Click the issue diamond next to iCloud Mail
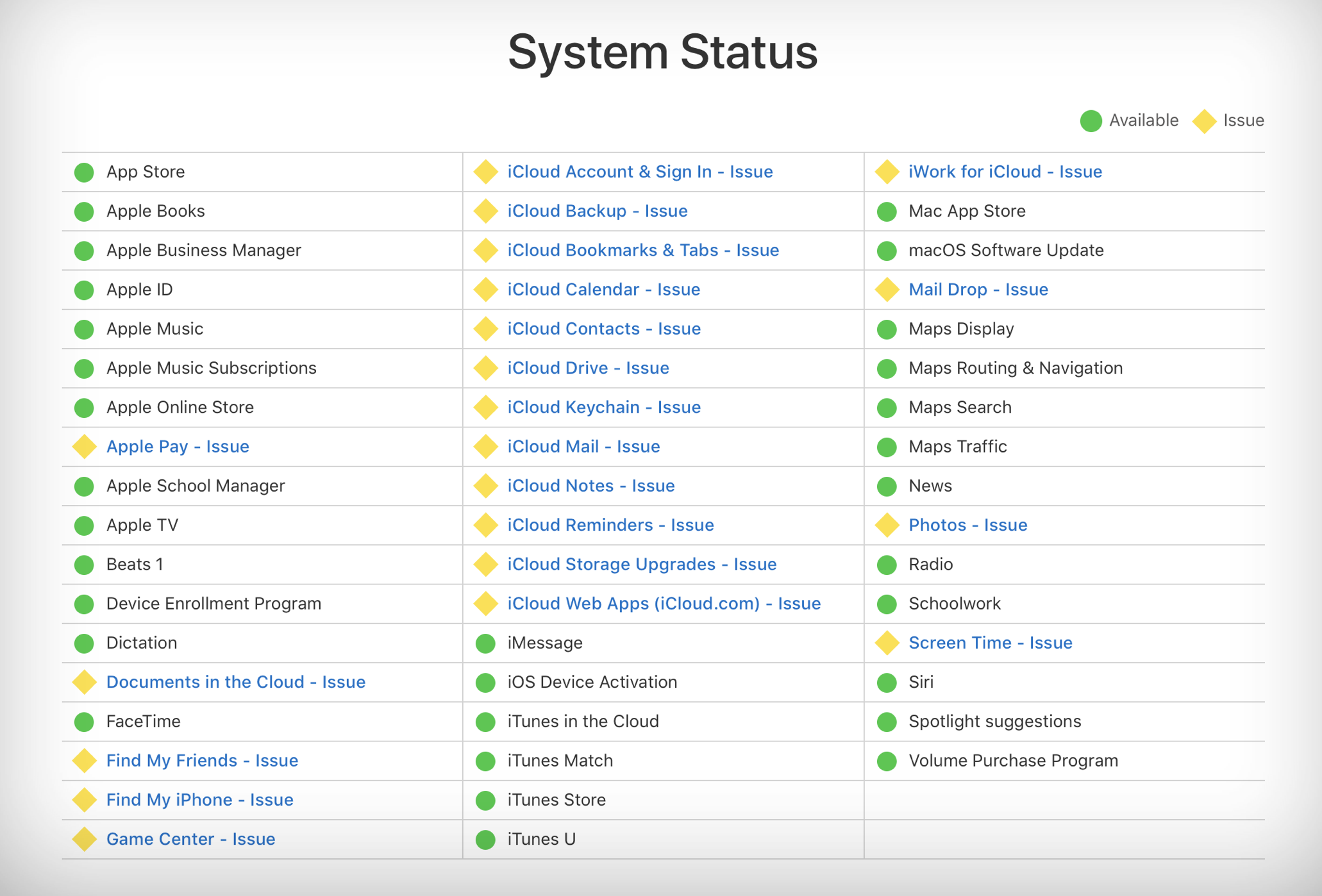This screenshot has width=1322, height=896. (485, 447)
